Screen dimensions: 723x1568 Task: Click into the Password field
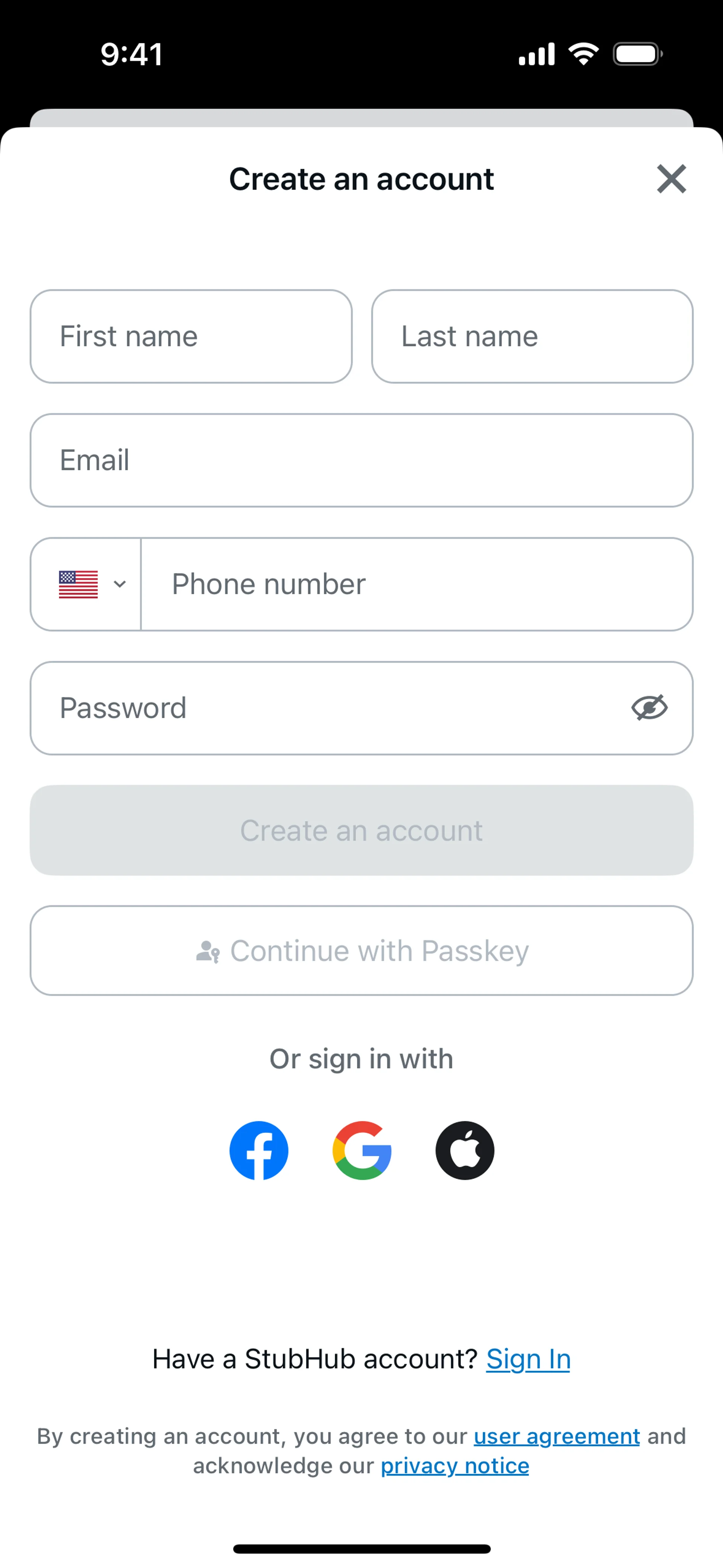tap(329, 708)
